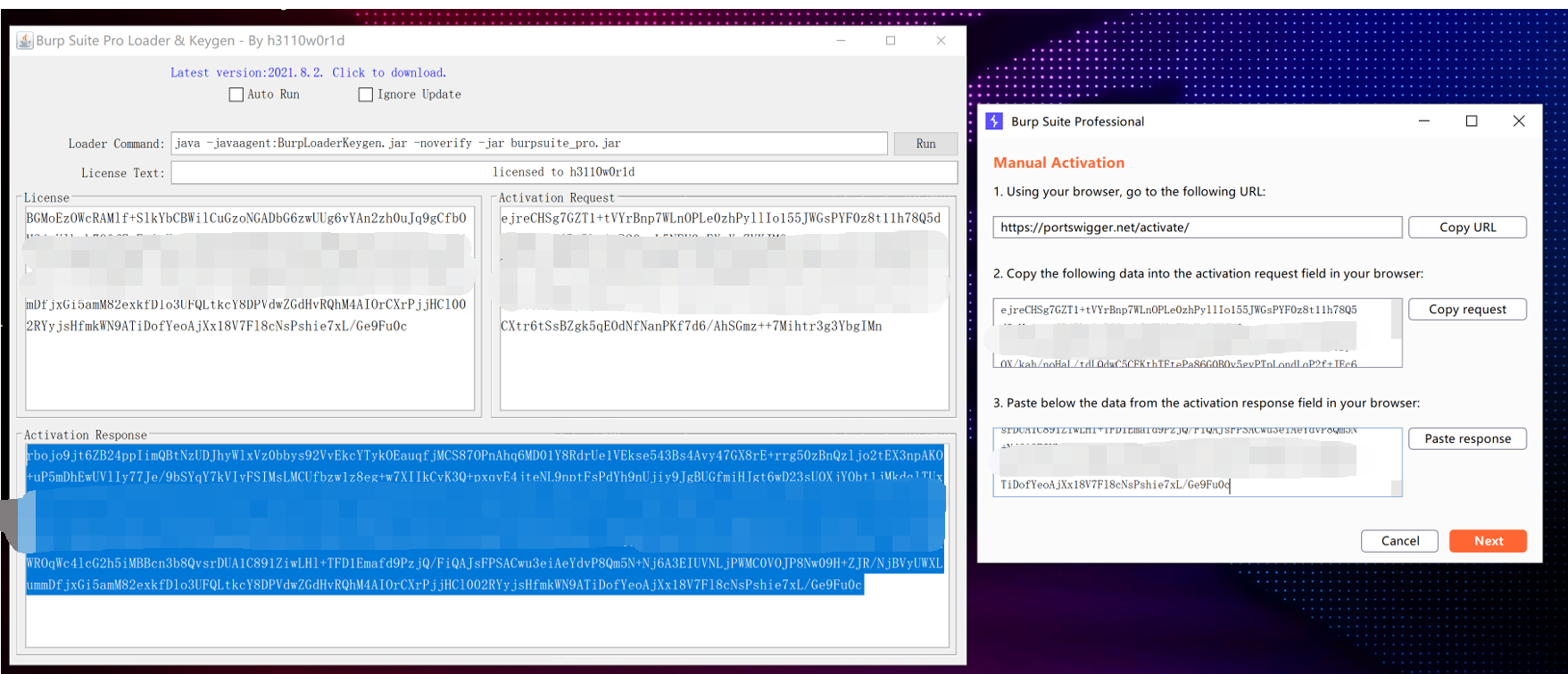Click inside the Activation Response text area of the Loader
This screenshot has width=1568, height=674.
[x=486, y=545]
